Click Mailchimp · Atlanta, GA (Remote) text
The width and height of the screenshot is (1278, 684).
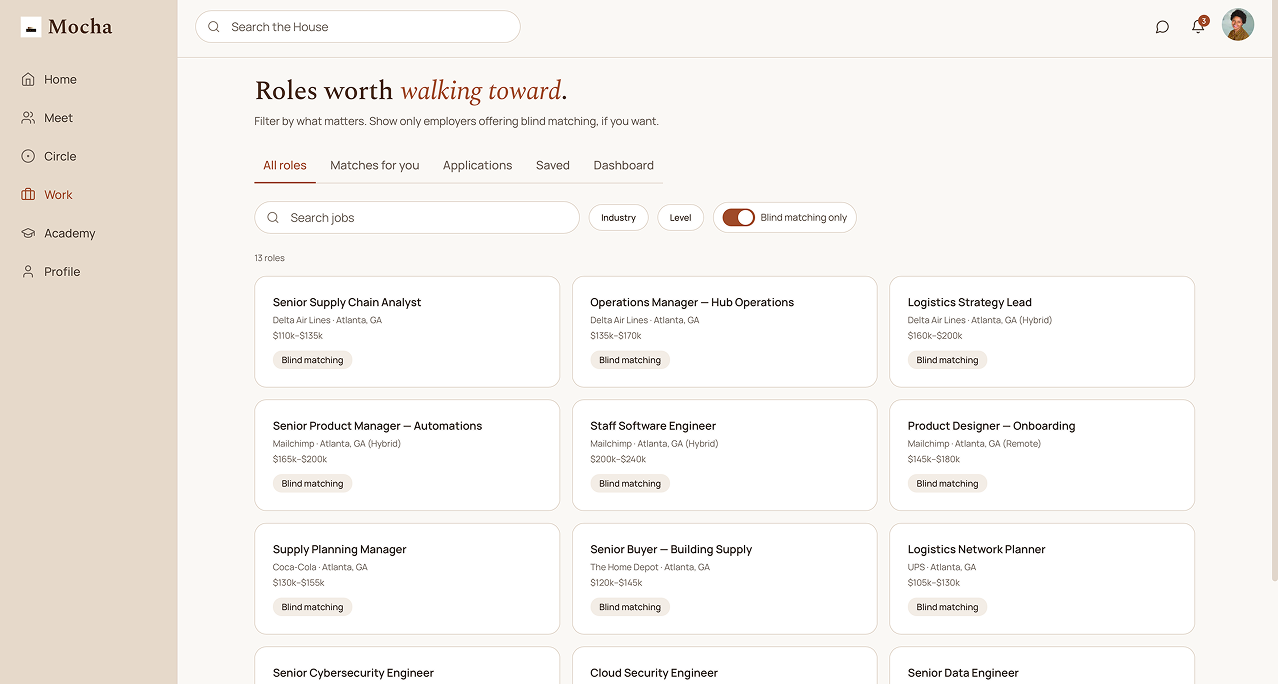tap(974, 444)
